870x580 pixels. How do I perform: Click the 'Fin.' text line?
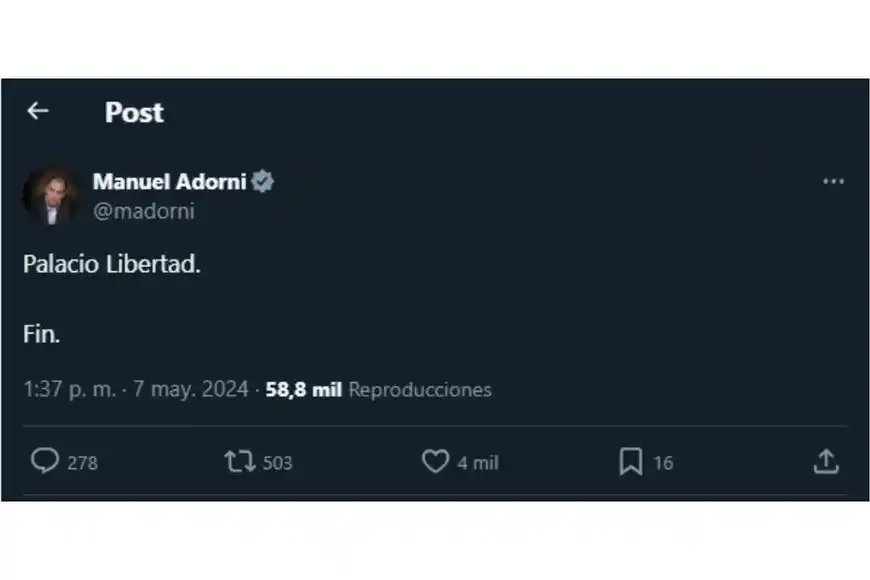tap(42, 335)
